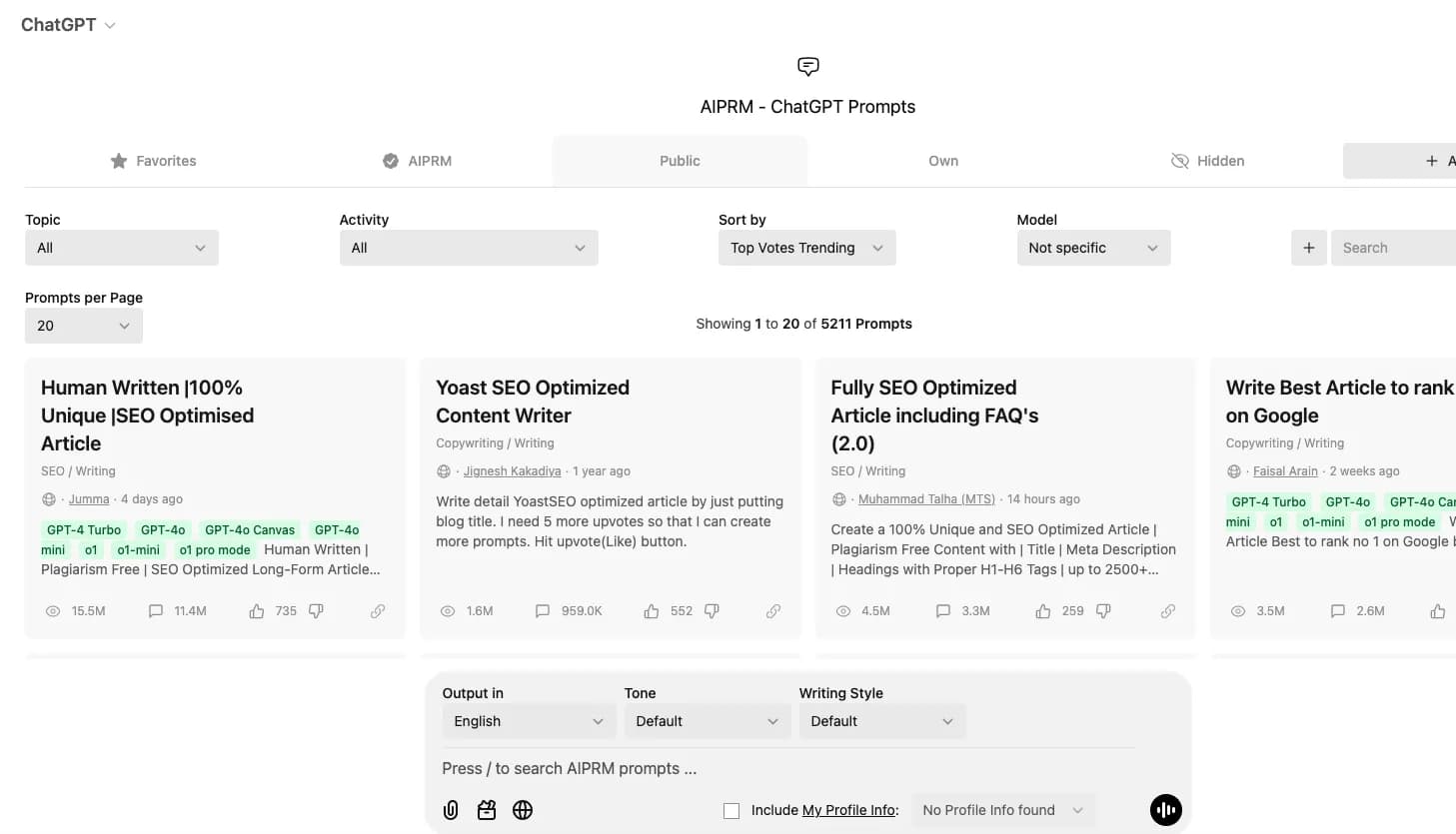Image resolution: width=1456 pixels, height=834 pixels.
Task: Start voice mode with the black waveform button
Action: tap(1166, 810)
